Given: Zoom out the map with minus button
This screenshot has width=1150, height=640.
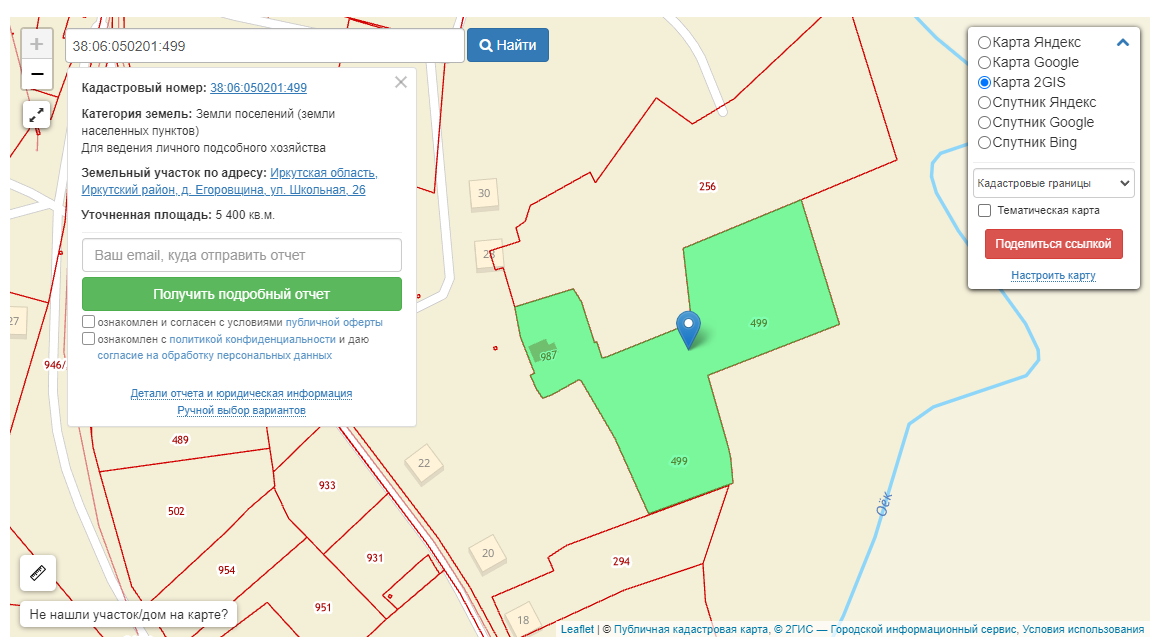Looking at the screenshot, I should [x=37, y=74].
